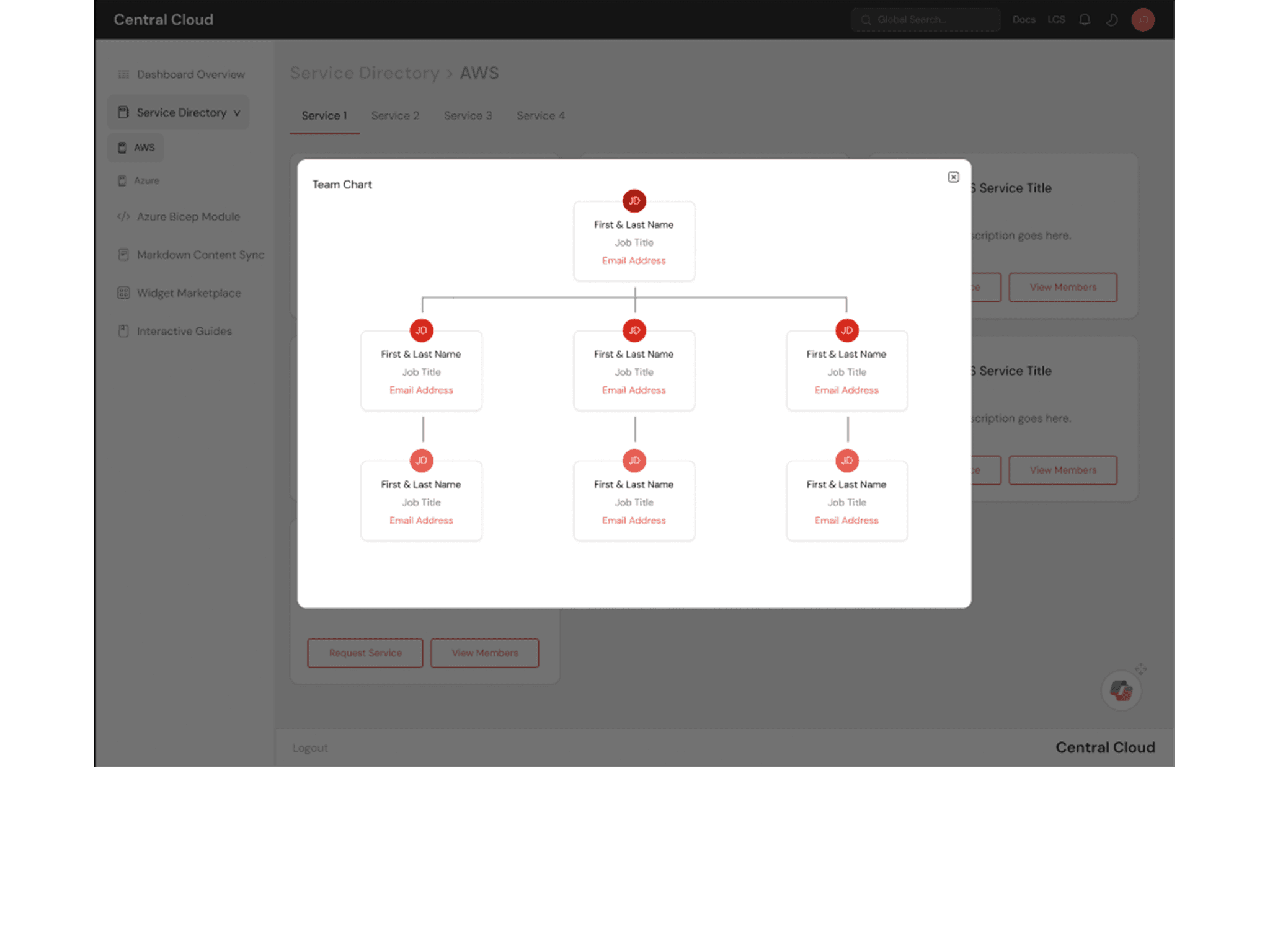Click the Widget Marketplace icon

pos(123,293)
